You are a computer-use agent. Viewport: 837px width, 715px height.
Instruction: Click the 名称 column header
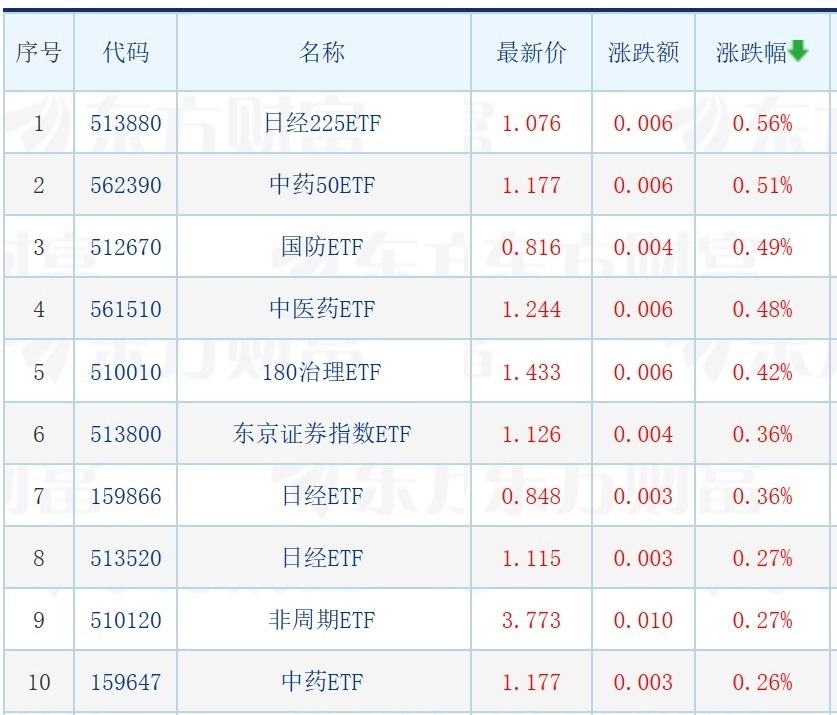click(322, 53)
